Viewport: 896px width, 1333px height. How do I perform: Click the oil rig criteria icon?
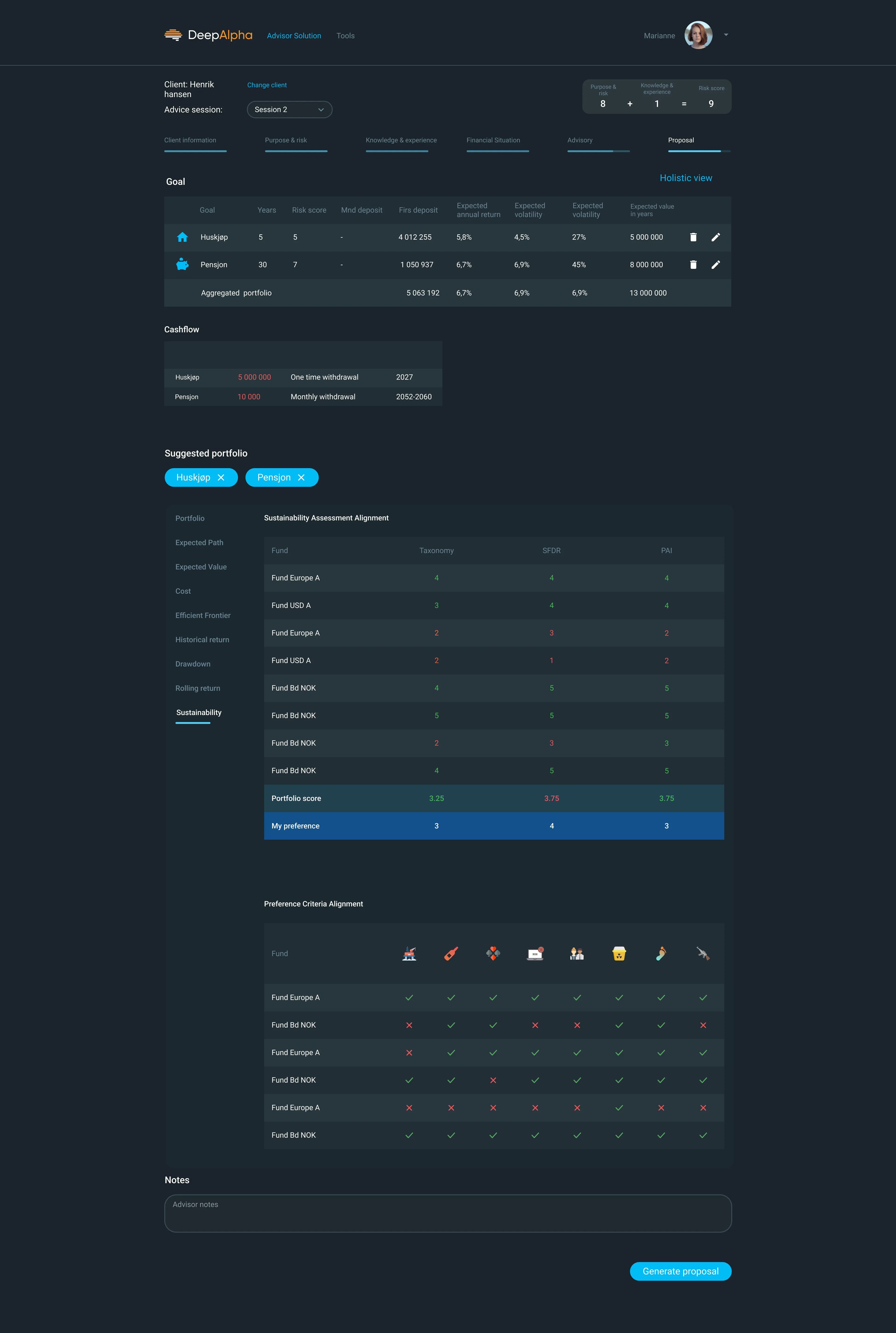click(409, 954)
